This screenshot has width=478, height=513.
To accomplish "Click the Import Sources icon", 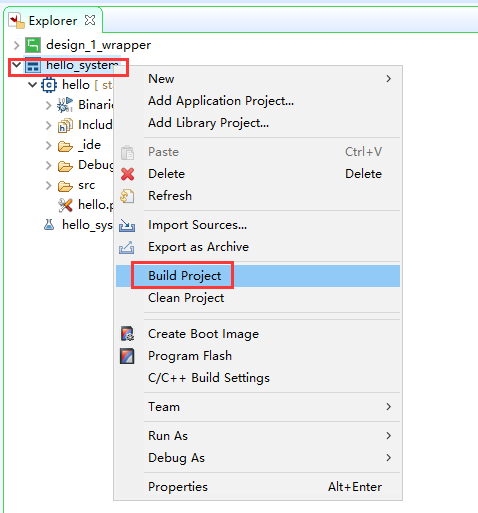I will [x=127, y=225].
